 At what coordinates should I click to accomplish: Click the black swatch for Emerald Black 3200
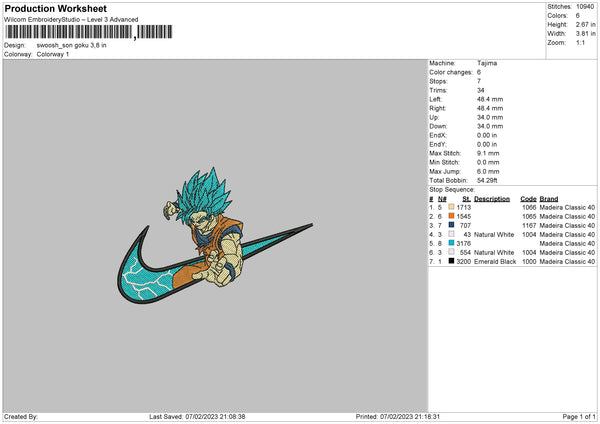point(451,261)
